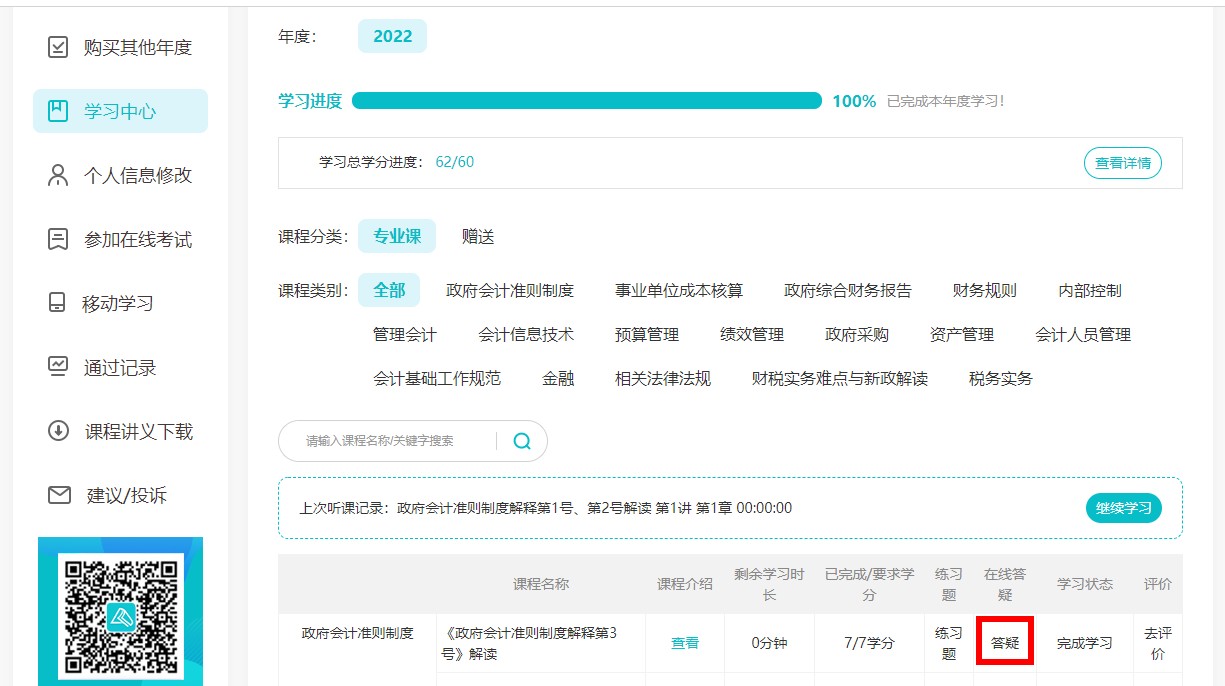The width and height of the screenshot is (1225, 686).
Task: Open 查看详情 for credit progress
Action: coord(1122,163)
